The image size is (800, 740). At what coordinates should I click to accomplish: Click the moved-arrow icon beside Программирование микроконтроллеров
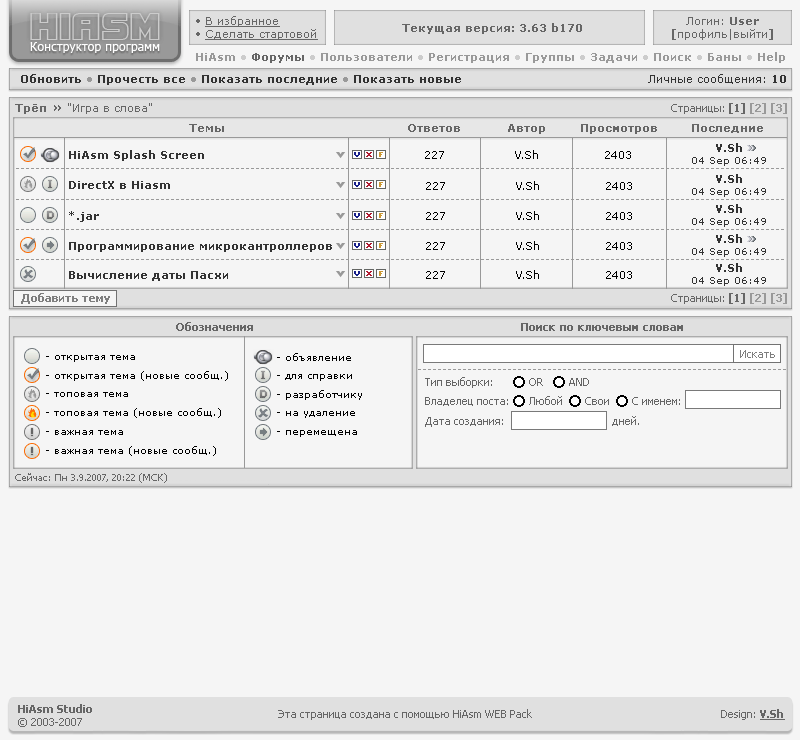coord(50,245)
